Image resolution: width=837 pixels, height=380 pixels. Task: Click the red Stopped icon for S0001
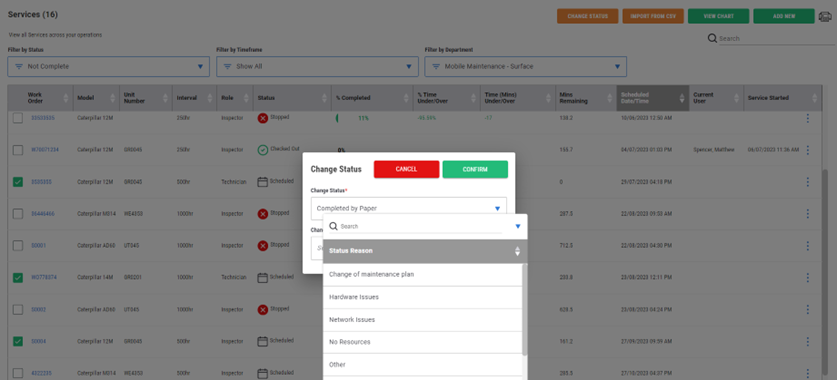coord(263,246)
